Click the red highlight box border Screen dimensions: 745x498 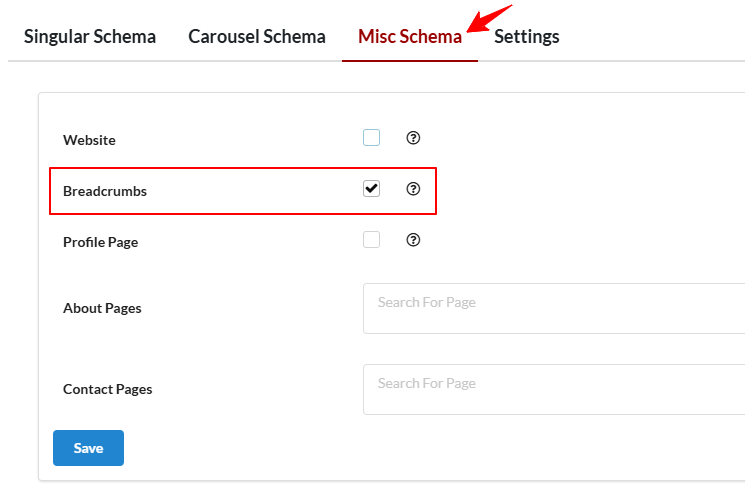pyautogui.click(x=243, y=168)
